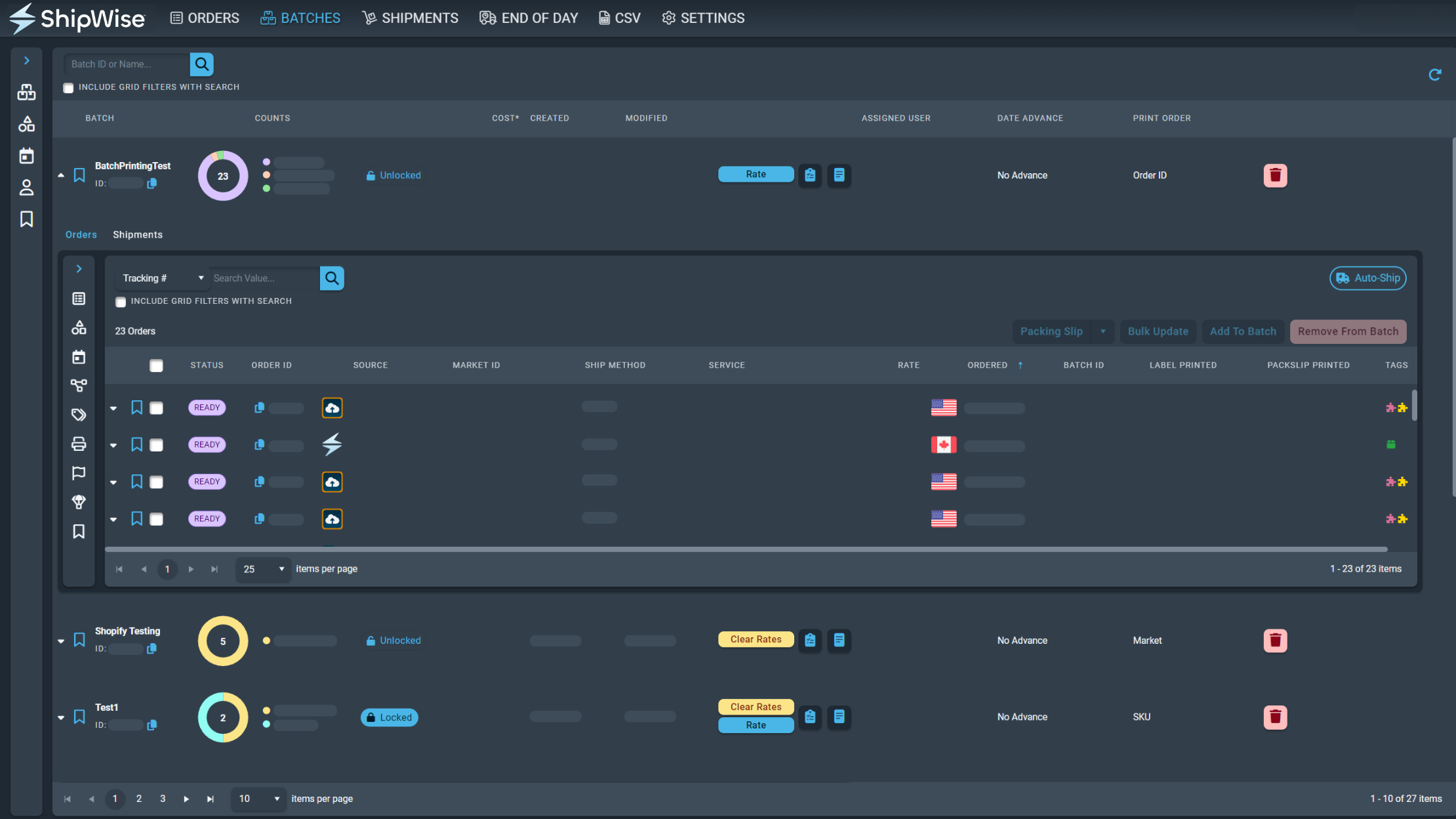Click the Flag icon in orders panel sidebar

pos(79,473)
